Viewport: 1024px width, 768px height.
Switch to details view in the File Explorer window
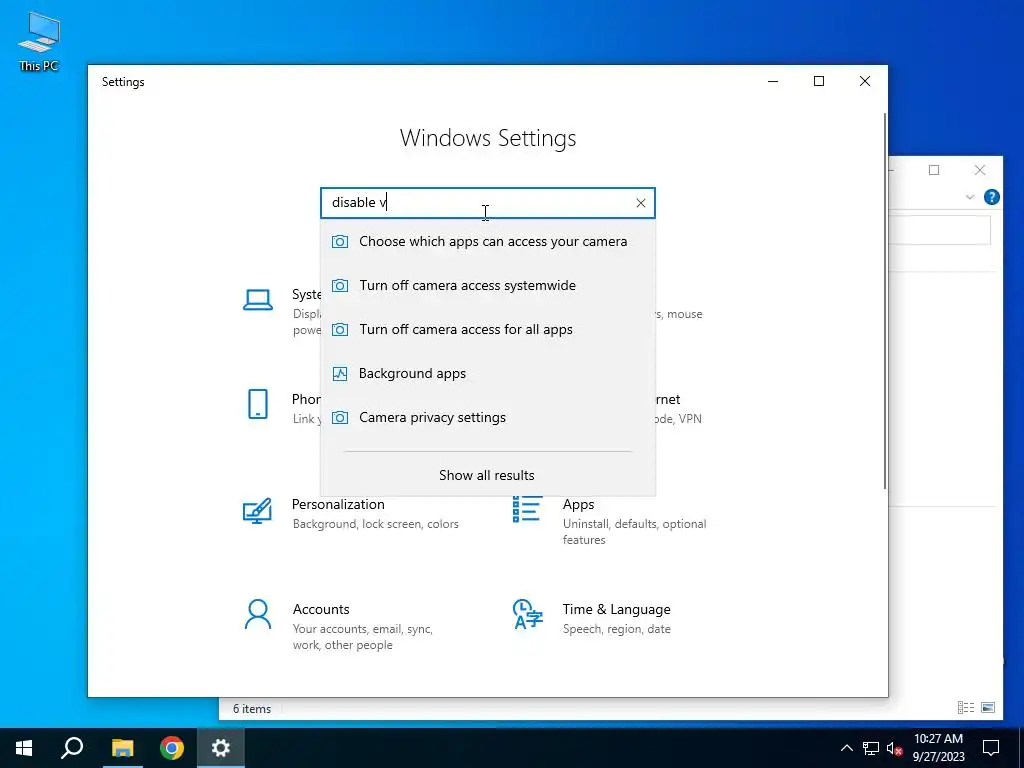click(965, 707)
